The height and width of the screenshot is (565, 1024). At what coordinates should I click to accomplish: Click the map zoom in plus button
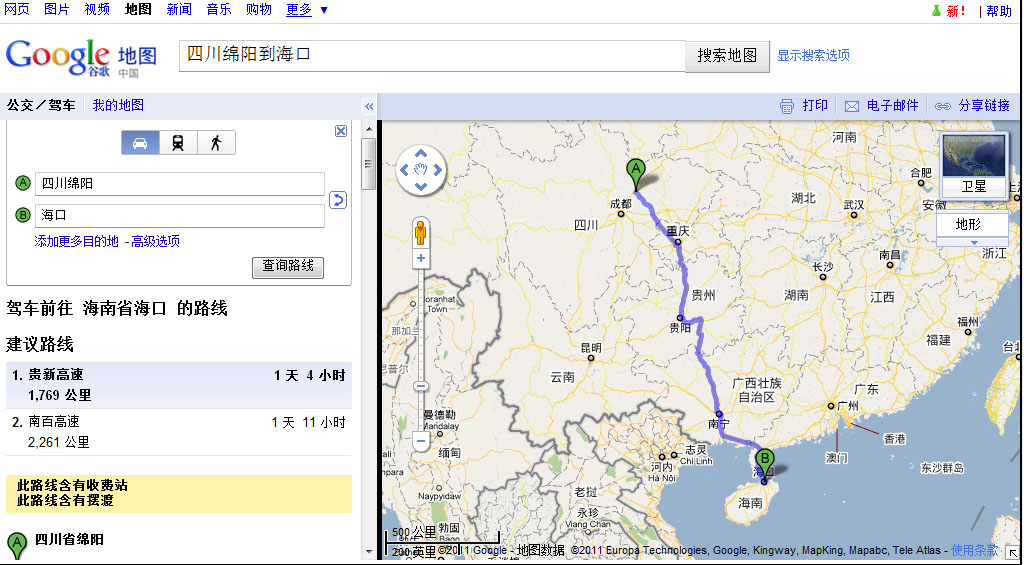click(x=421, y=259)
